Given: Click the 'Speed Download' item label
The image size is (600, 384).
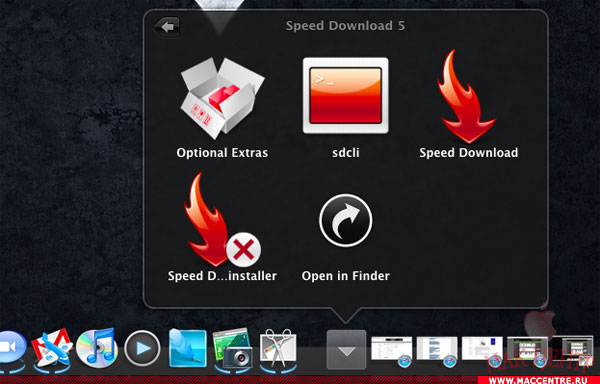Looking at the screenshot, I should point(468,153).
